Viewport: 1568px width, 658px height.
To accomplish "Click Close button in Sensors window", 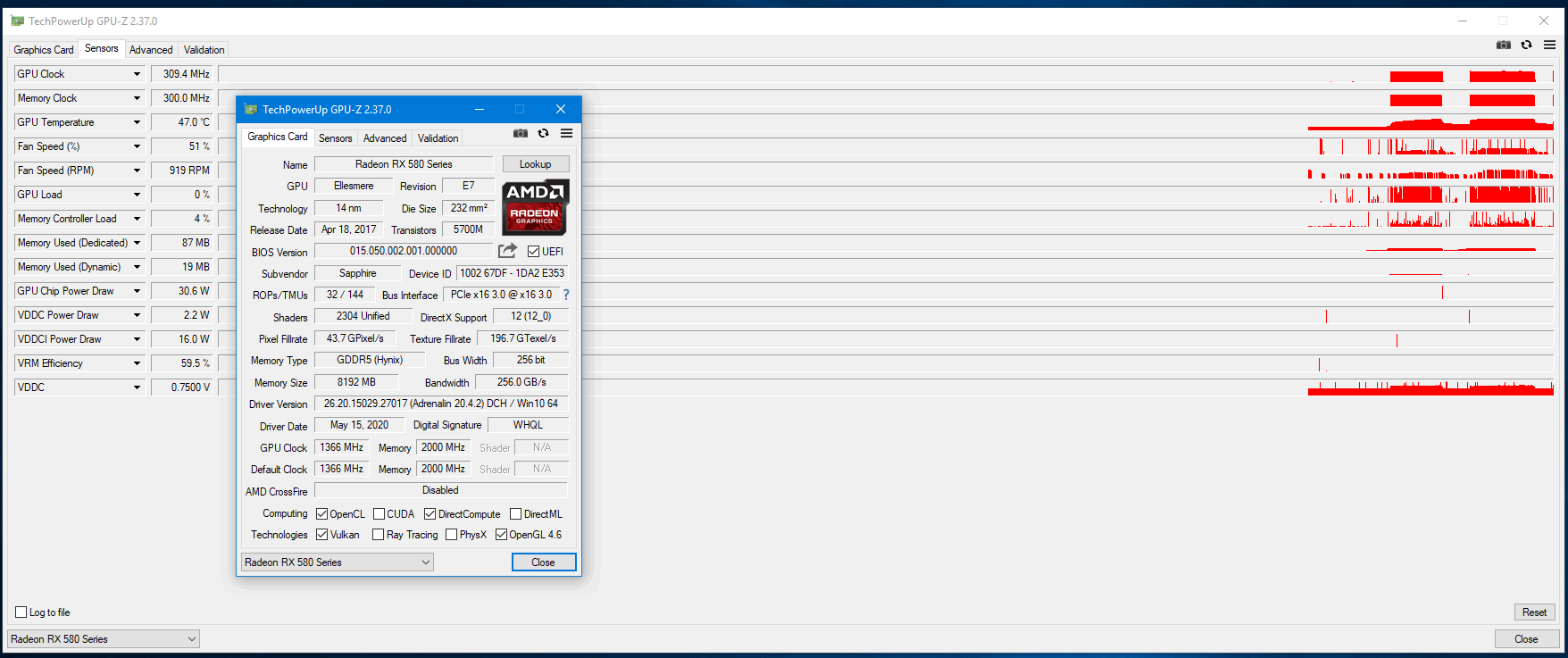I will [1526, 639].
